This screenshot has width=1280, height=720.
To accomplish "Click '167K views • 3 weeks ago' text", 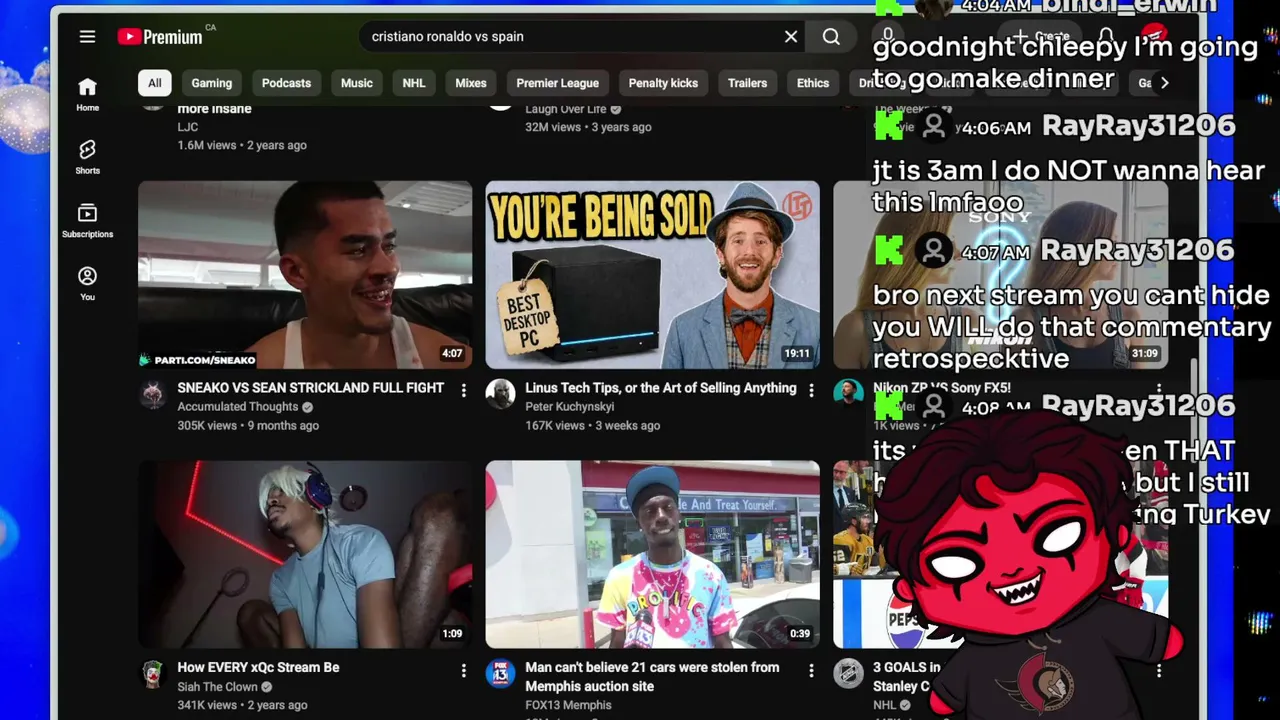I will [x=592, y=426].
